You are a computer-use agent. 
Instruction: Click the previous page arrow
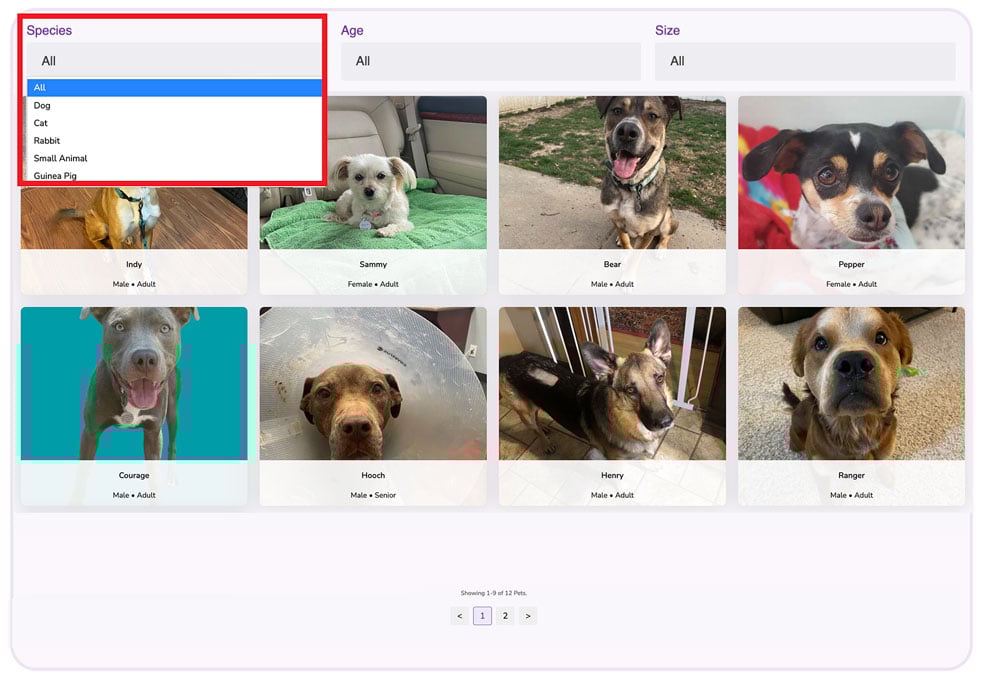click(459, 615)
